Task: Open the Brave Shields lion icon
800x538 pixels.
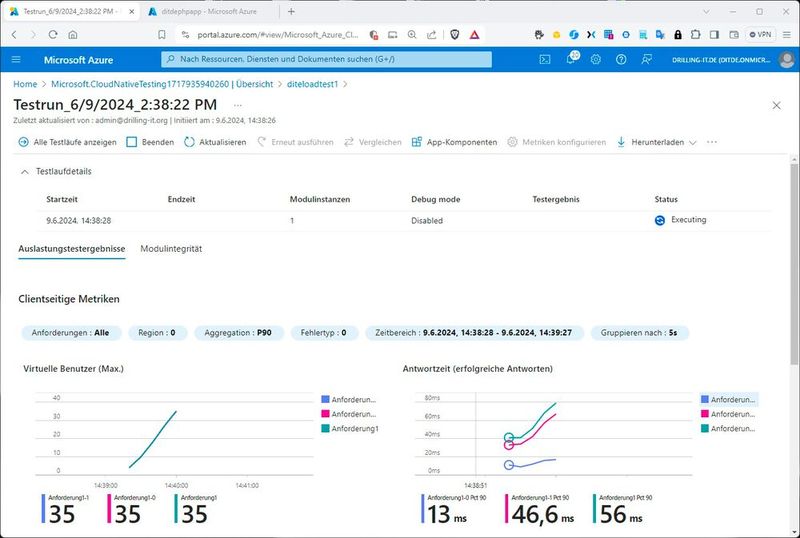Action: point(455,35)
